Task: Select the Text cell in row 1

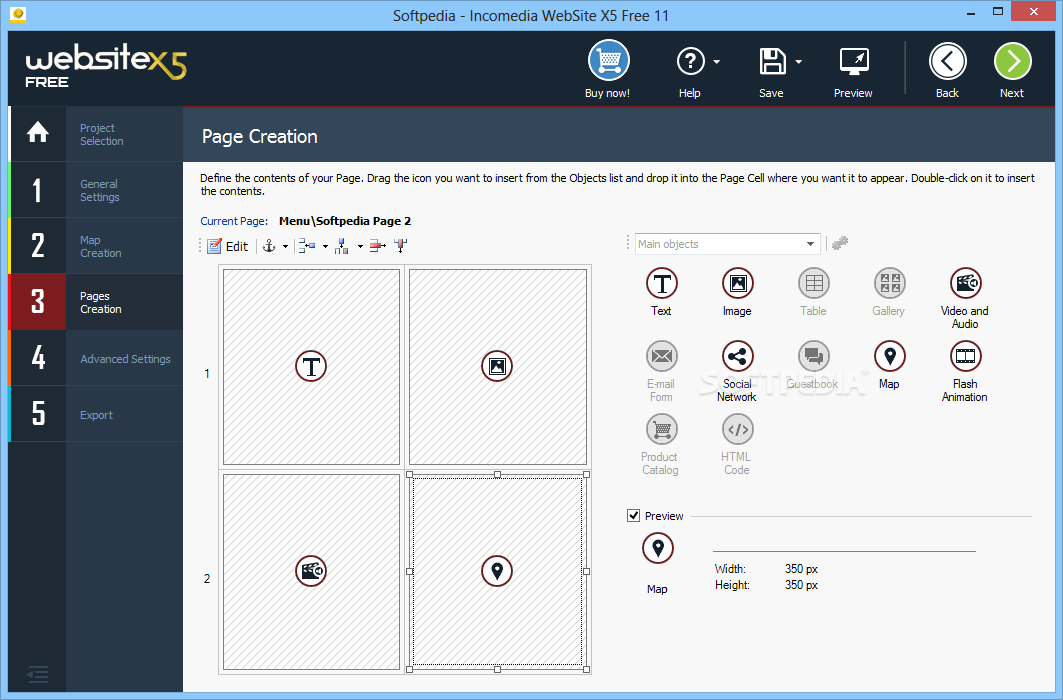Action: 311,367
